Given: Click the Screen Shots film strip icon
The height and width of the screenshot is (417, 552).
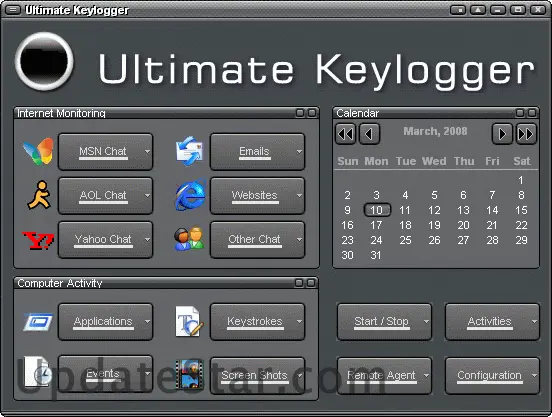Looking at the screenshot, I should (x=189, y=374).
